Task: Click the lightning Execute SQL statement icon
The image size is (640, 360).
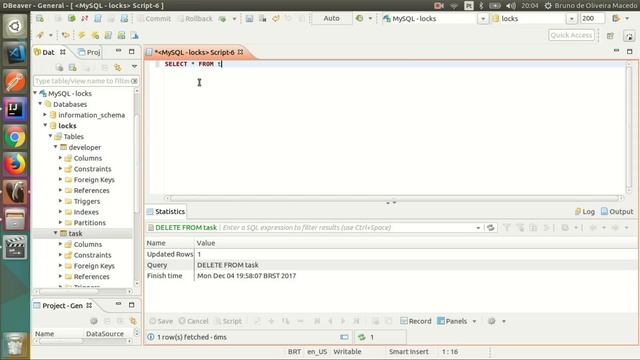Action: (x=82, y=36)
